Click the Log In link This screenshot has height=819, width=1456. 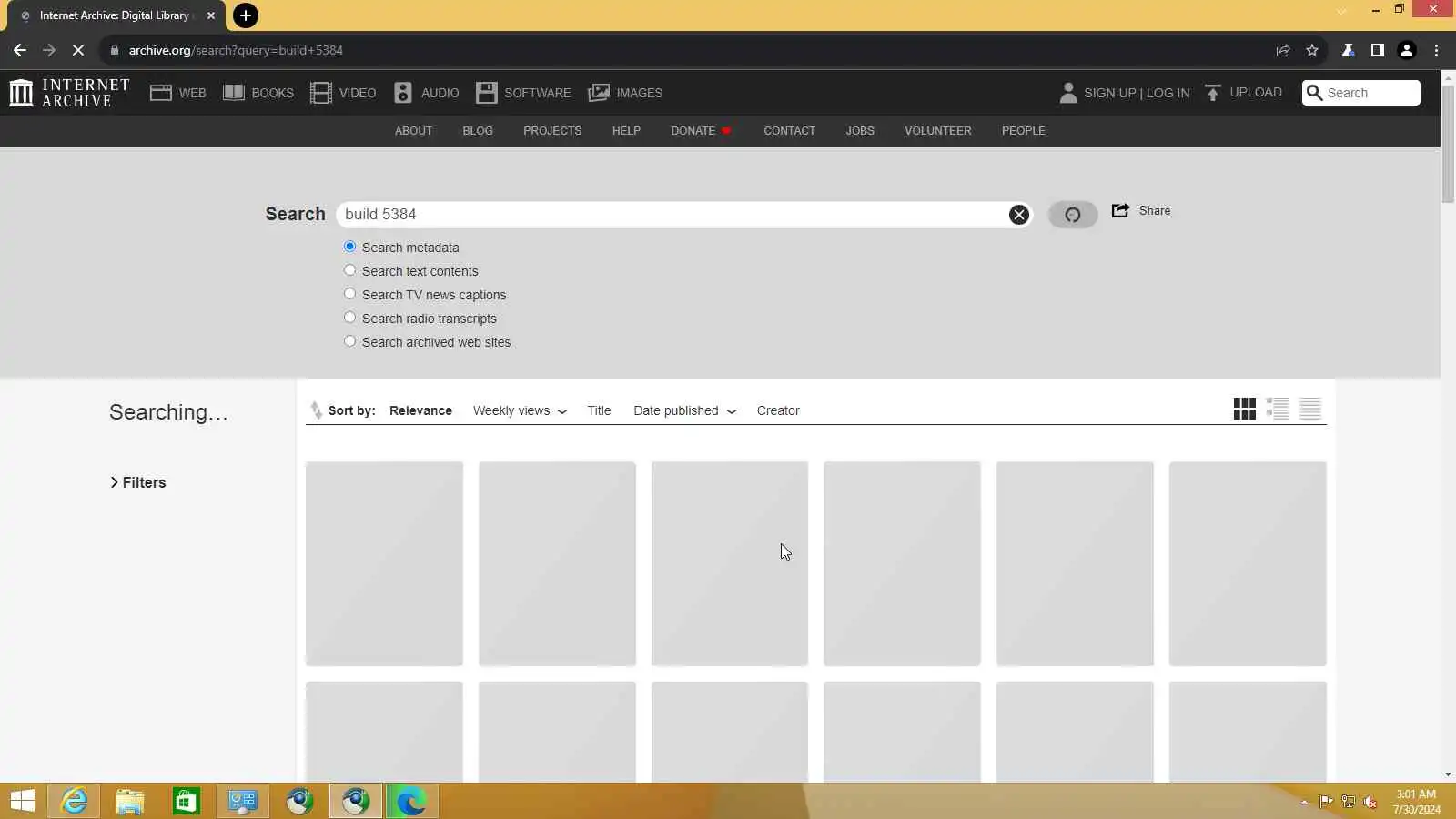[x=1168, y=93]
